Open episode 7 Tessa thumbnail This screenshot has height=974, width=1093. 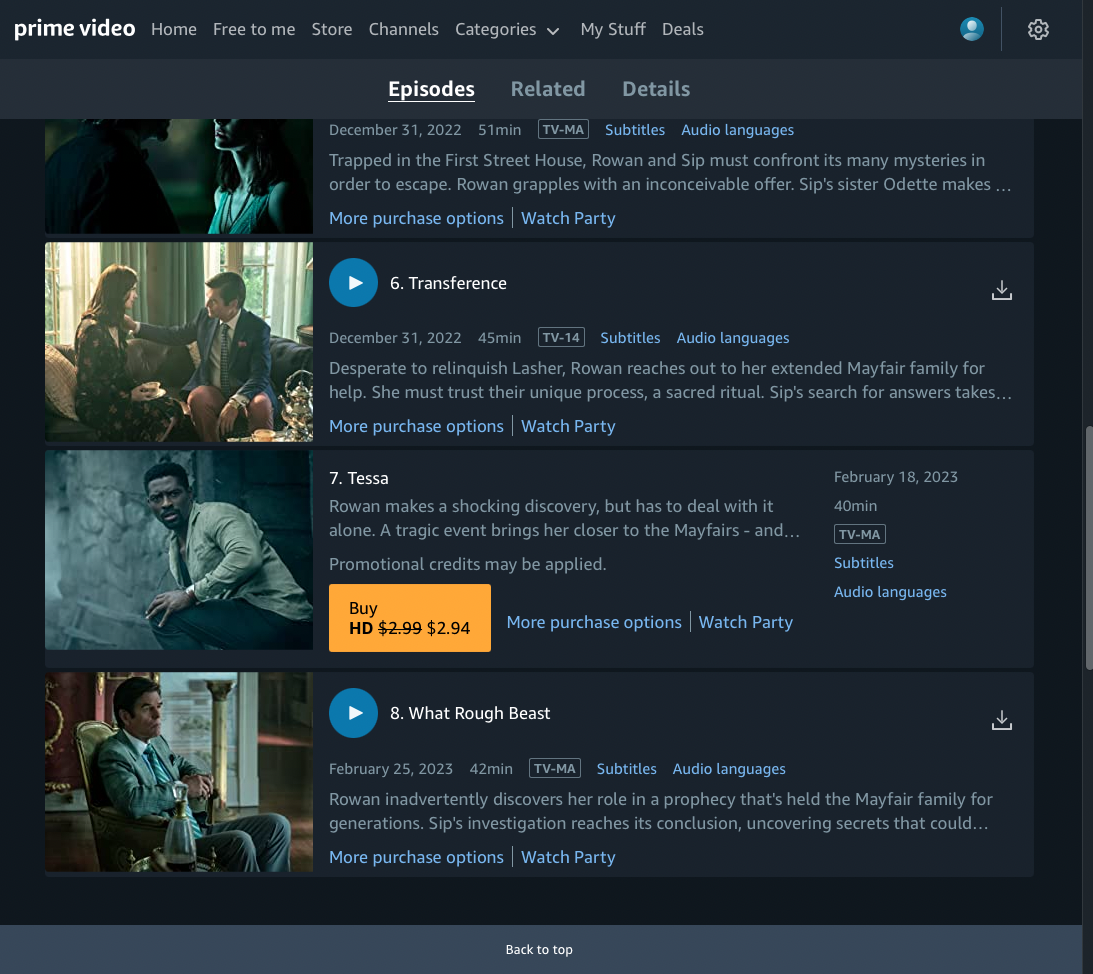click(x=179, y=550)
